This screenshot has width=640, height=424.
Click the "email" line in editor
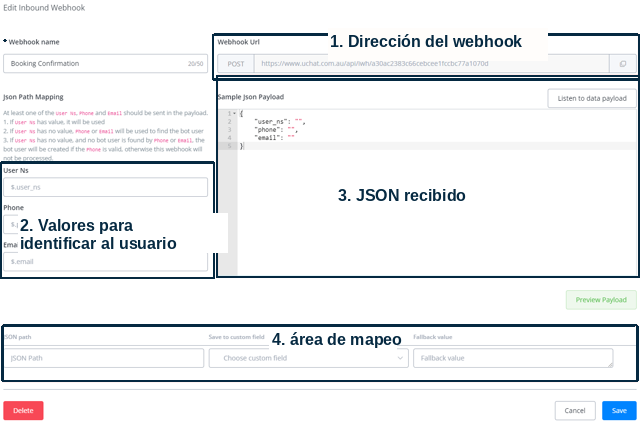[x=274, y=138]
